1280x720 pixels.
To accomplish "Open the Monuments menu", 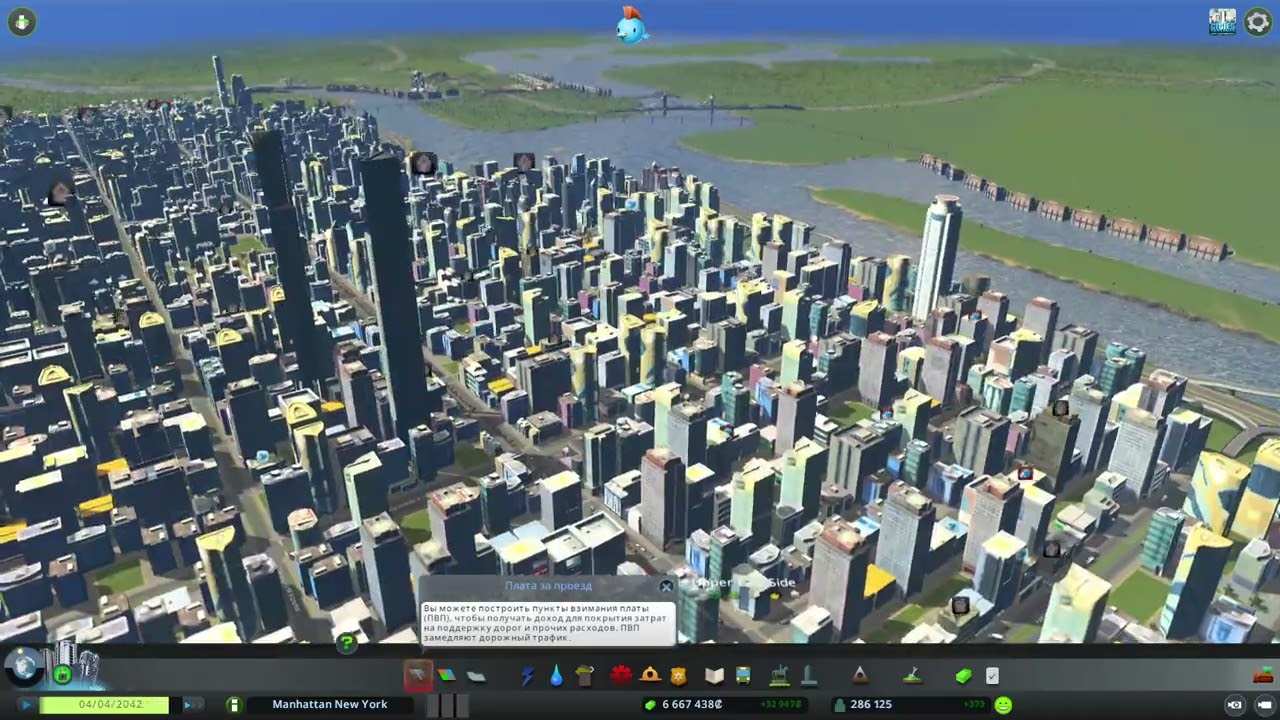I will [859, 676].
